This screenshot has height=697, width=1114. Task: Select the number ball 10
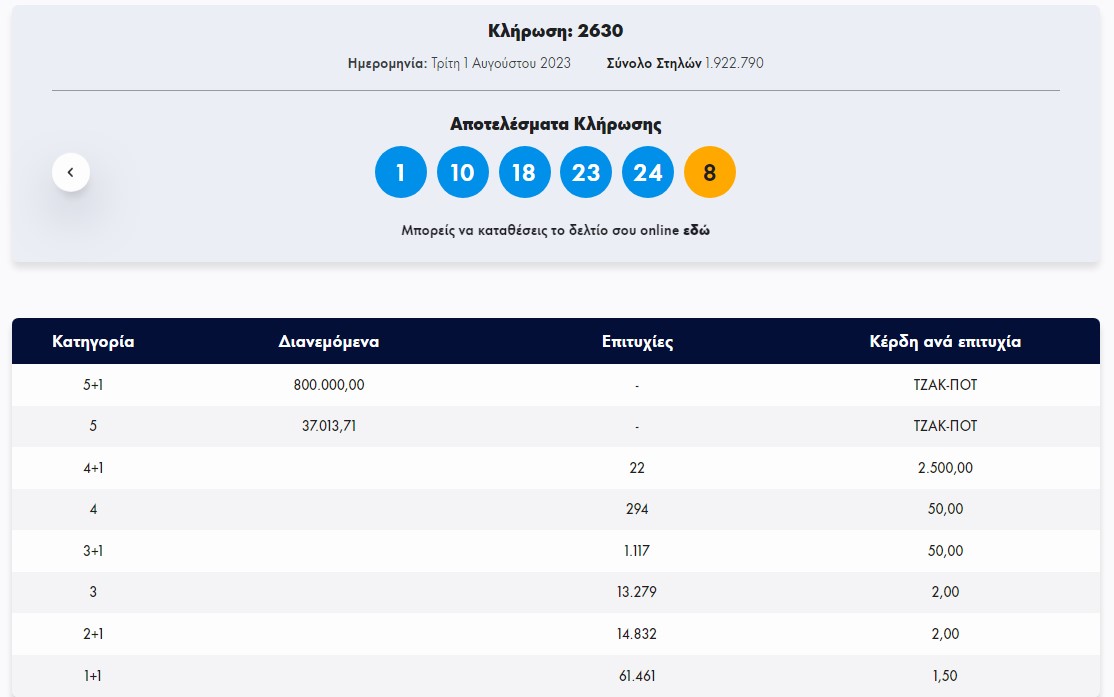462,171
